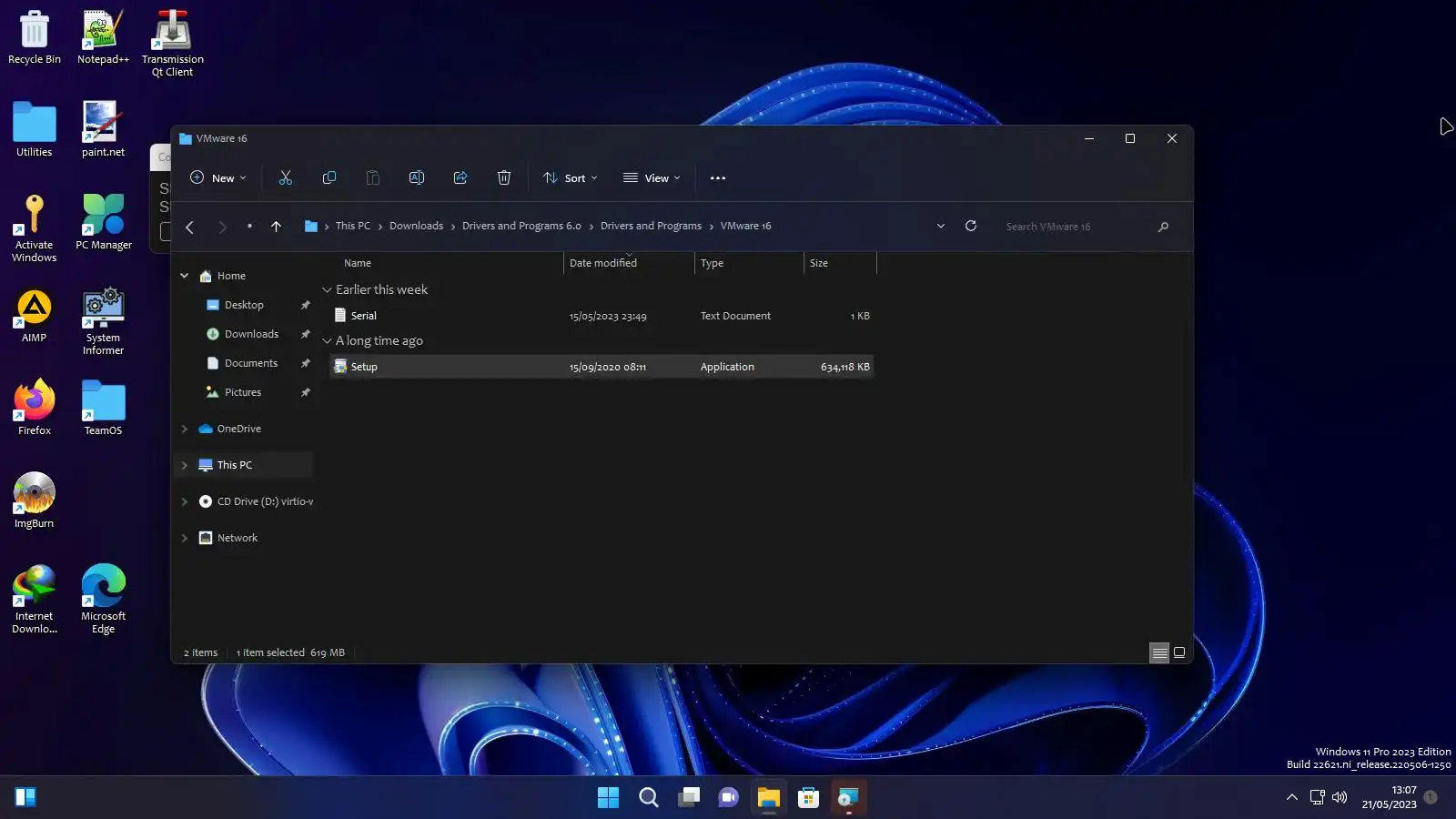Open Task View on the taskbar

[x=689, y=798]
